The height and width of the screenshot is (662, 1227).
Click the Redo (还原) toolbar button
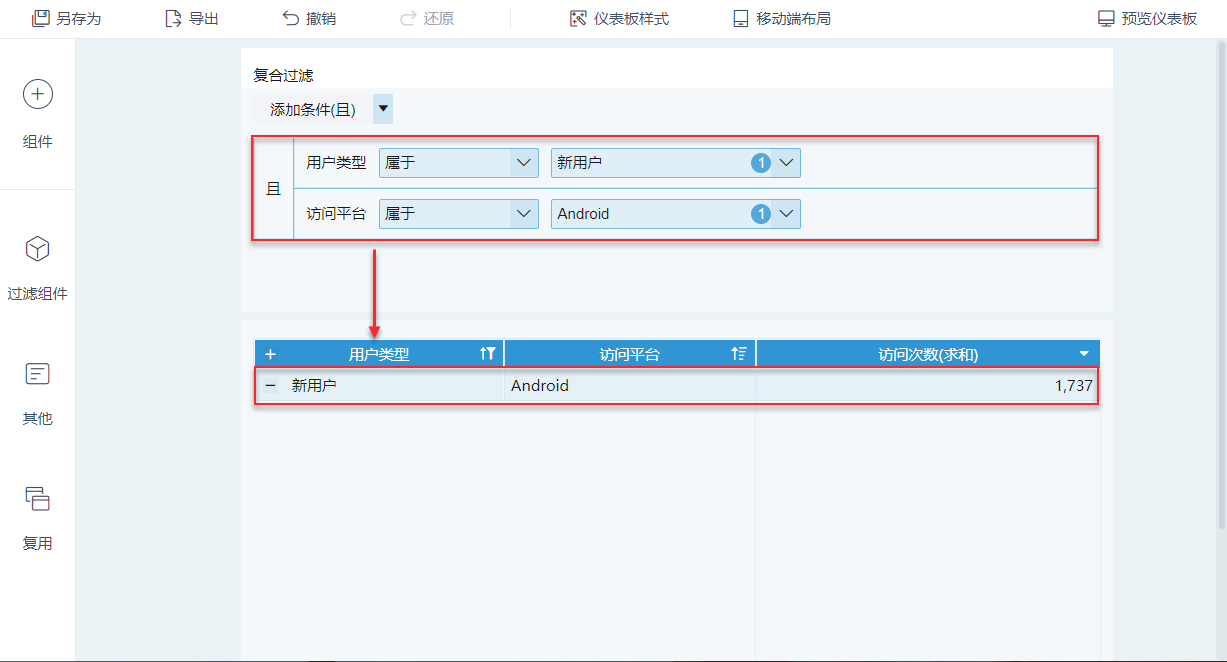point(426,19)
